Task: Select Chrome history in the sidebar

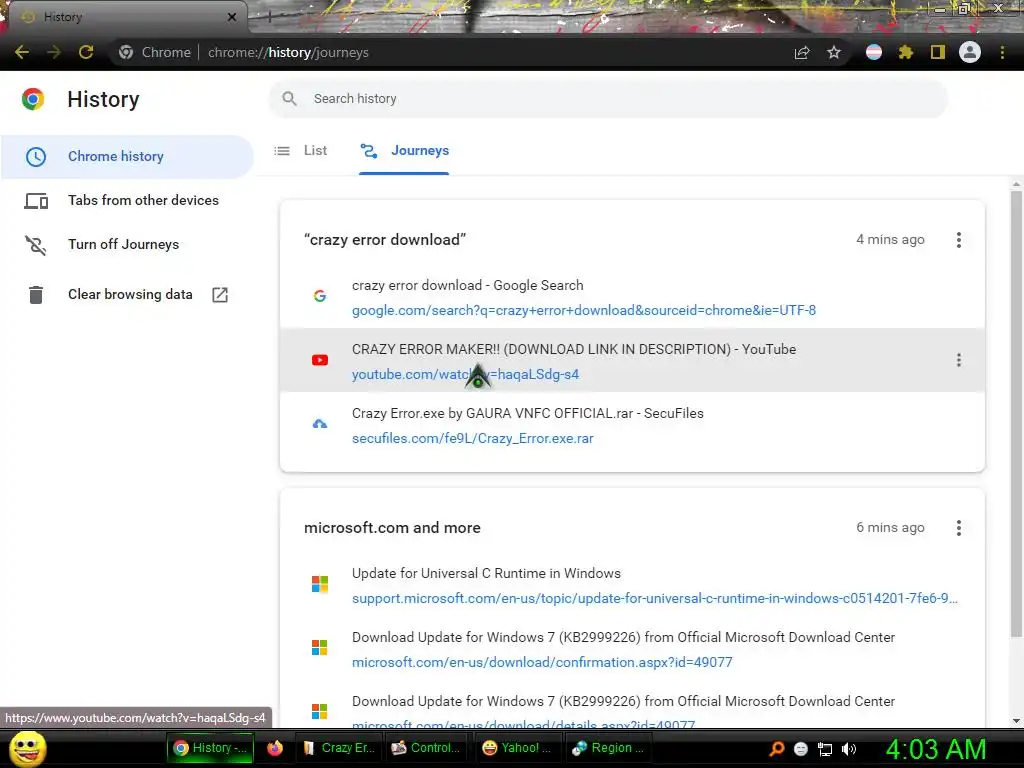Action: pyautogui.click(x=127, y=157)
